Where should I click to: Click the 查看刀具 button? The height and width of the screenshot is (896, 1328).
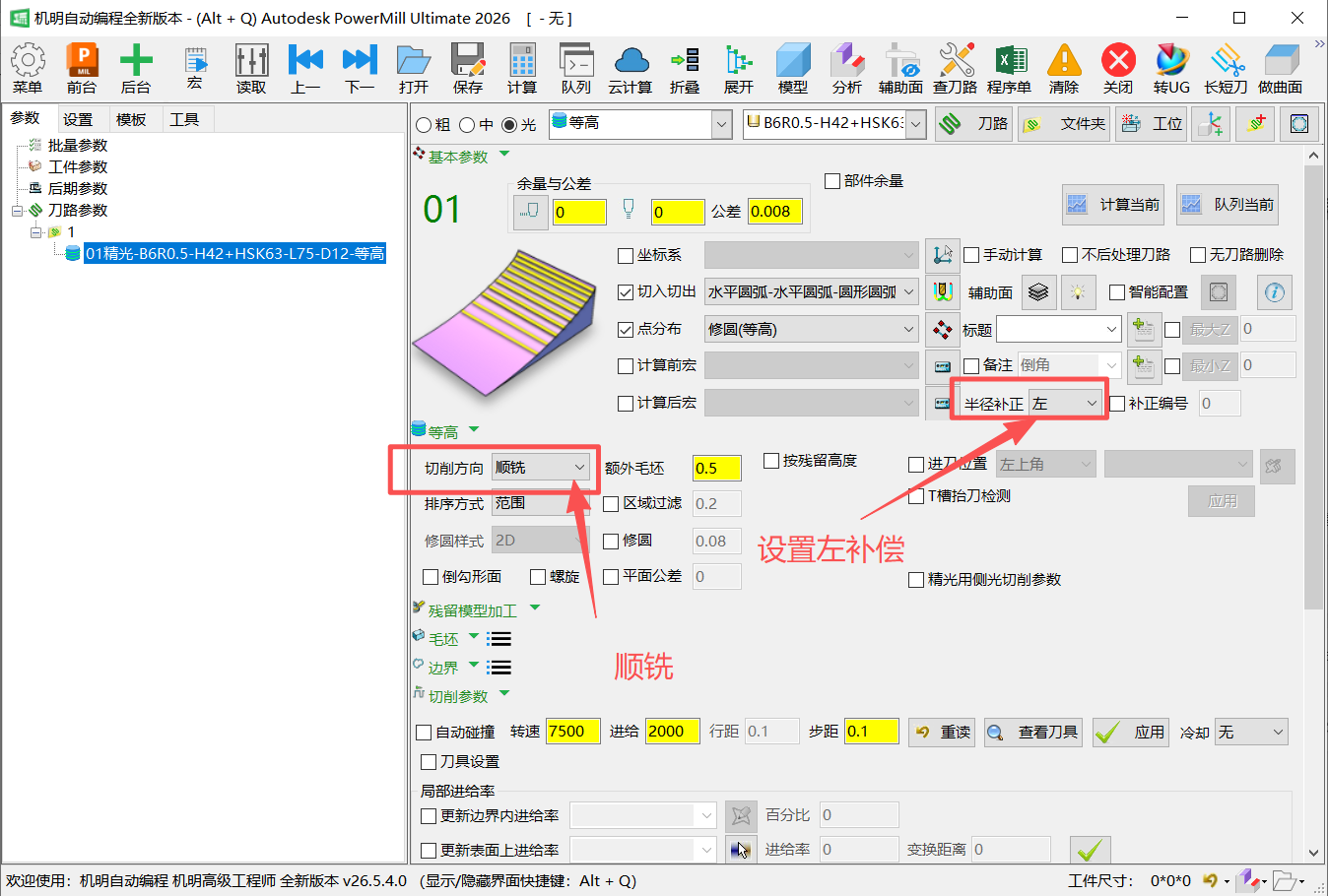[1033, 733]
